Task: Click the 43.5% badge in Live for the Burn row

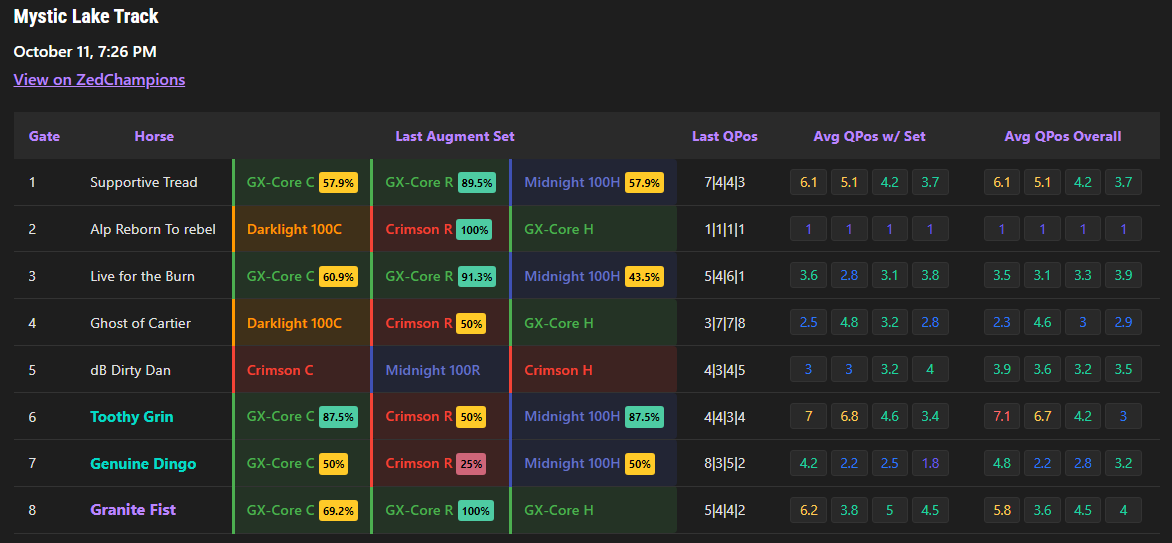Action: (644, 276)
